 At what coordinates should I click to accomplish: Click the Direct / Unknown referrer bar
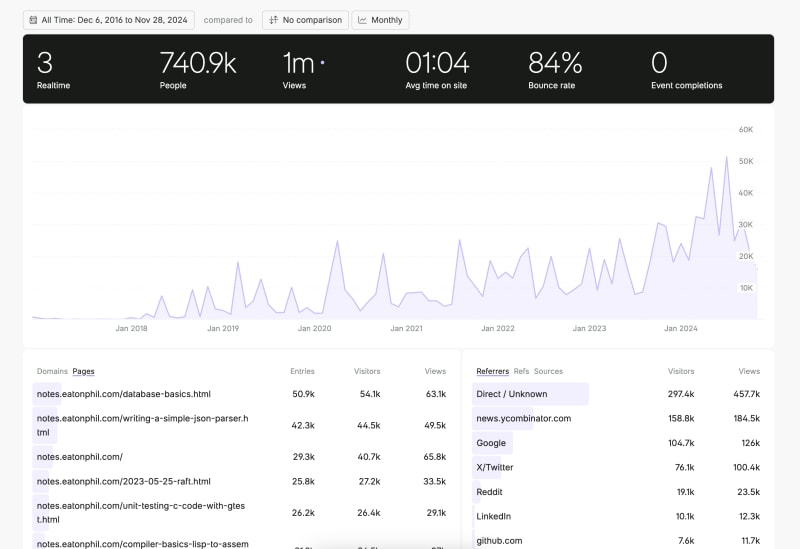(x=512, y=394)
